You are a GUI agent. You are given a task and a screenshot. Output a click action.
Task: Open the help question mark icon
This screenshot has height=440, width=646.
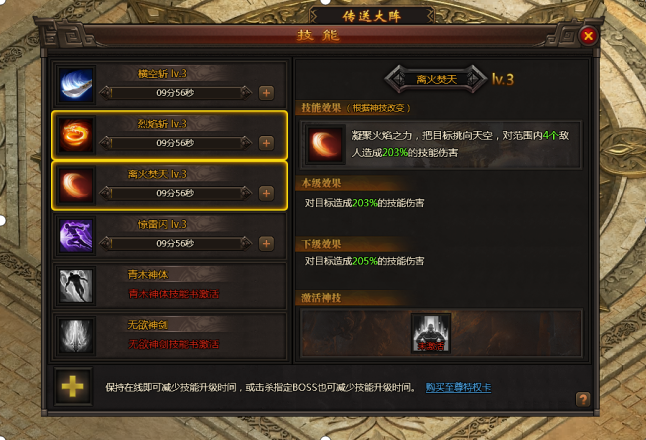click(x=583, y=399)
